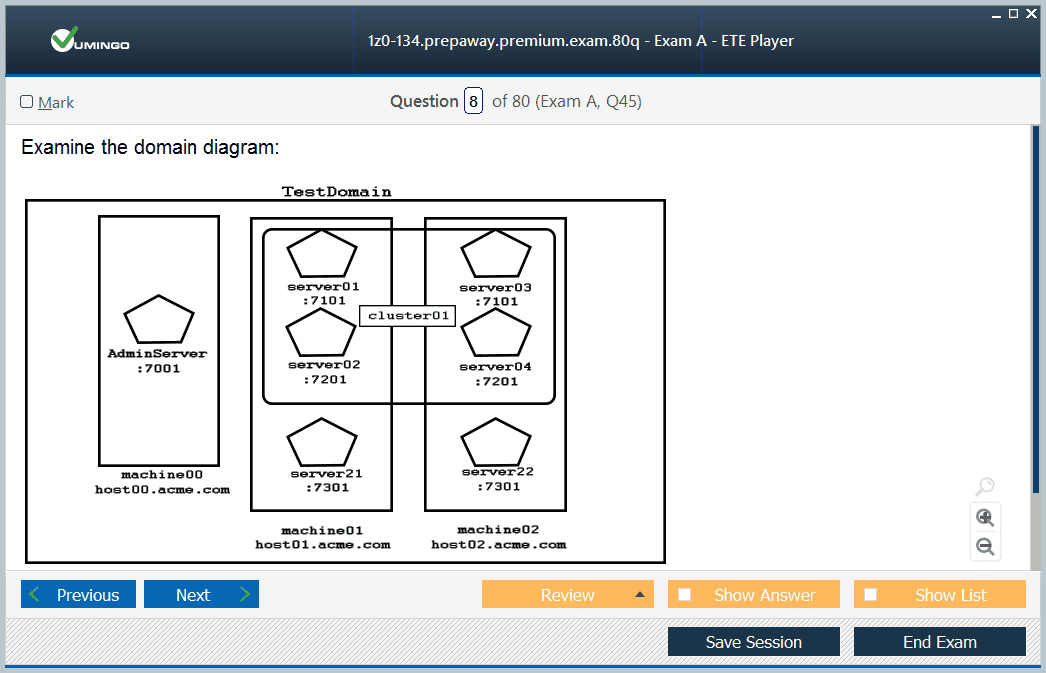Click the host02.acme.com label
This screenshot has width=1046, height=673.
coord(498,544)
